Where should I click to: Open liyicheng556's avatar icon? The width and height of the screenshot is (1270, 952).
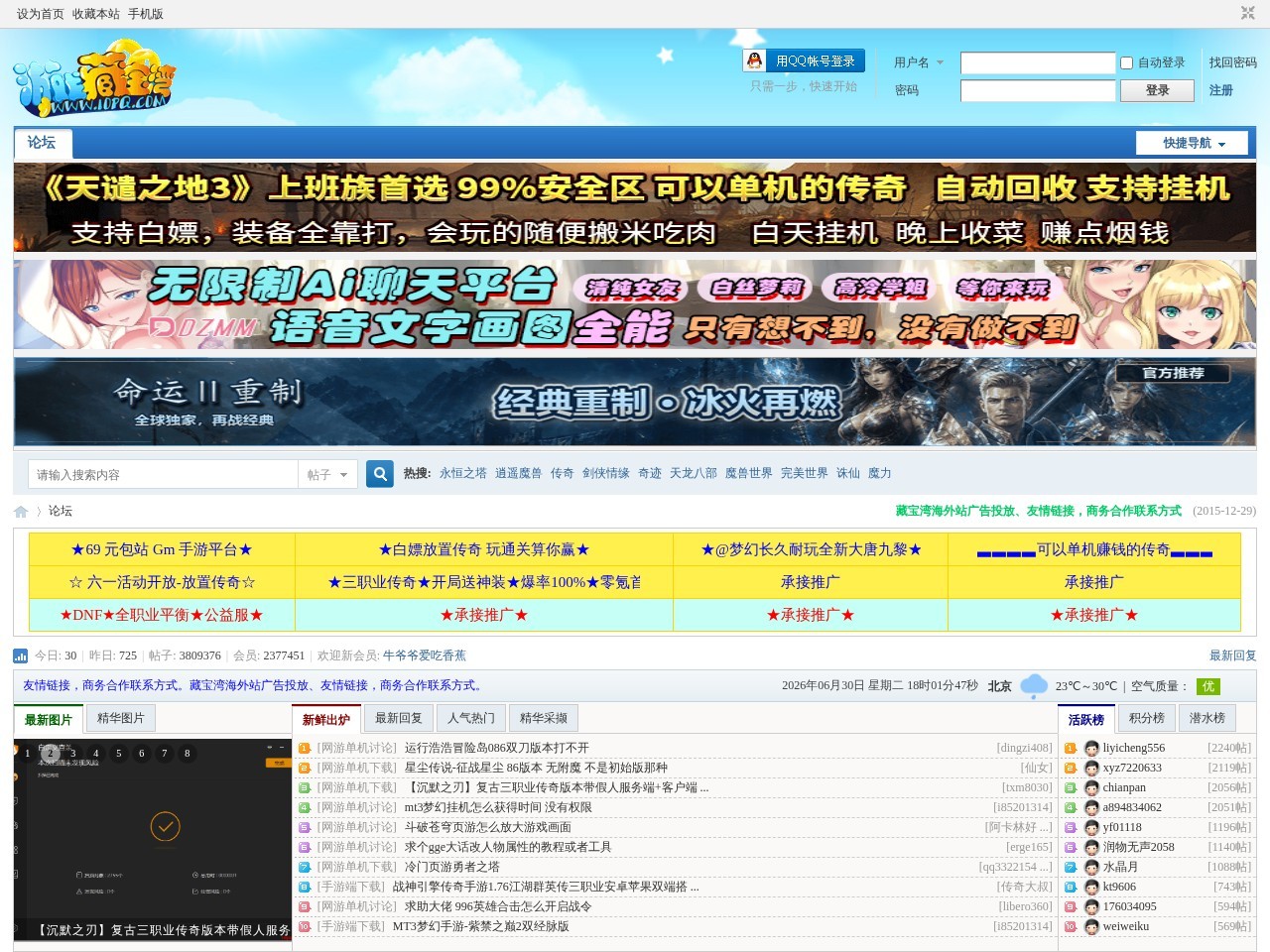pos(1091,749)
